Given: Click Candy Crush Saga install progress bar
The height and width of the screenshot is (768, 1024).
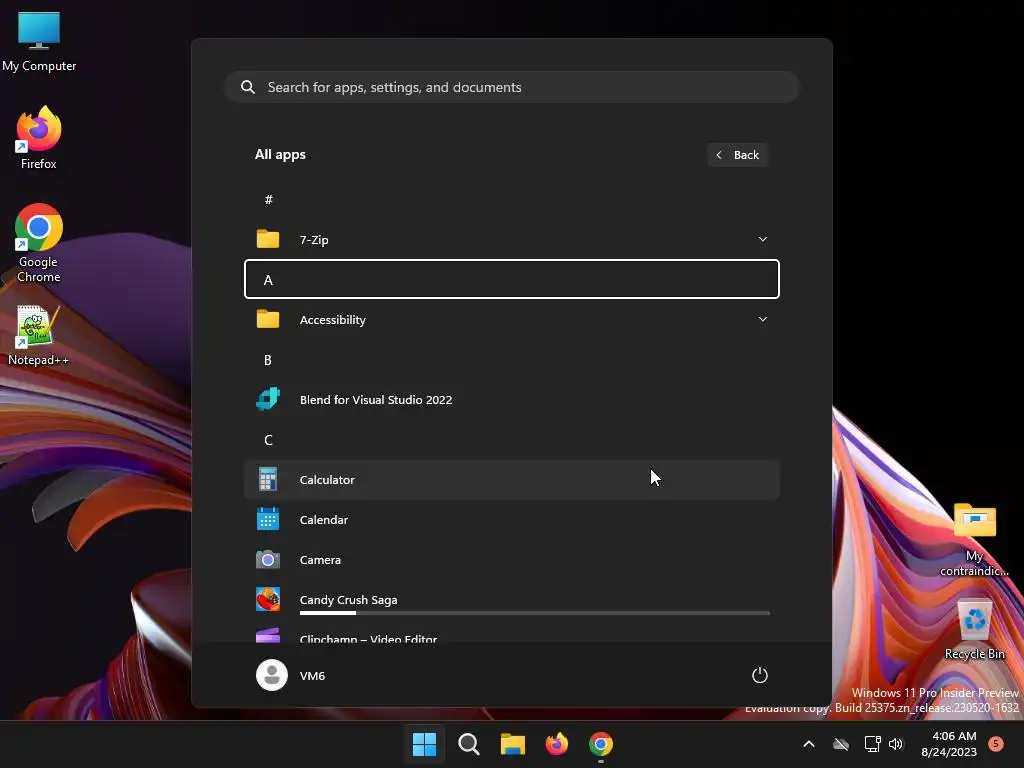Looking at the screenshot, I should point(535,613).
